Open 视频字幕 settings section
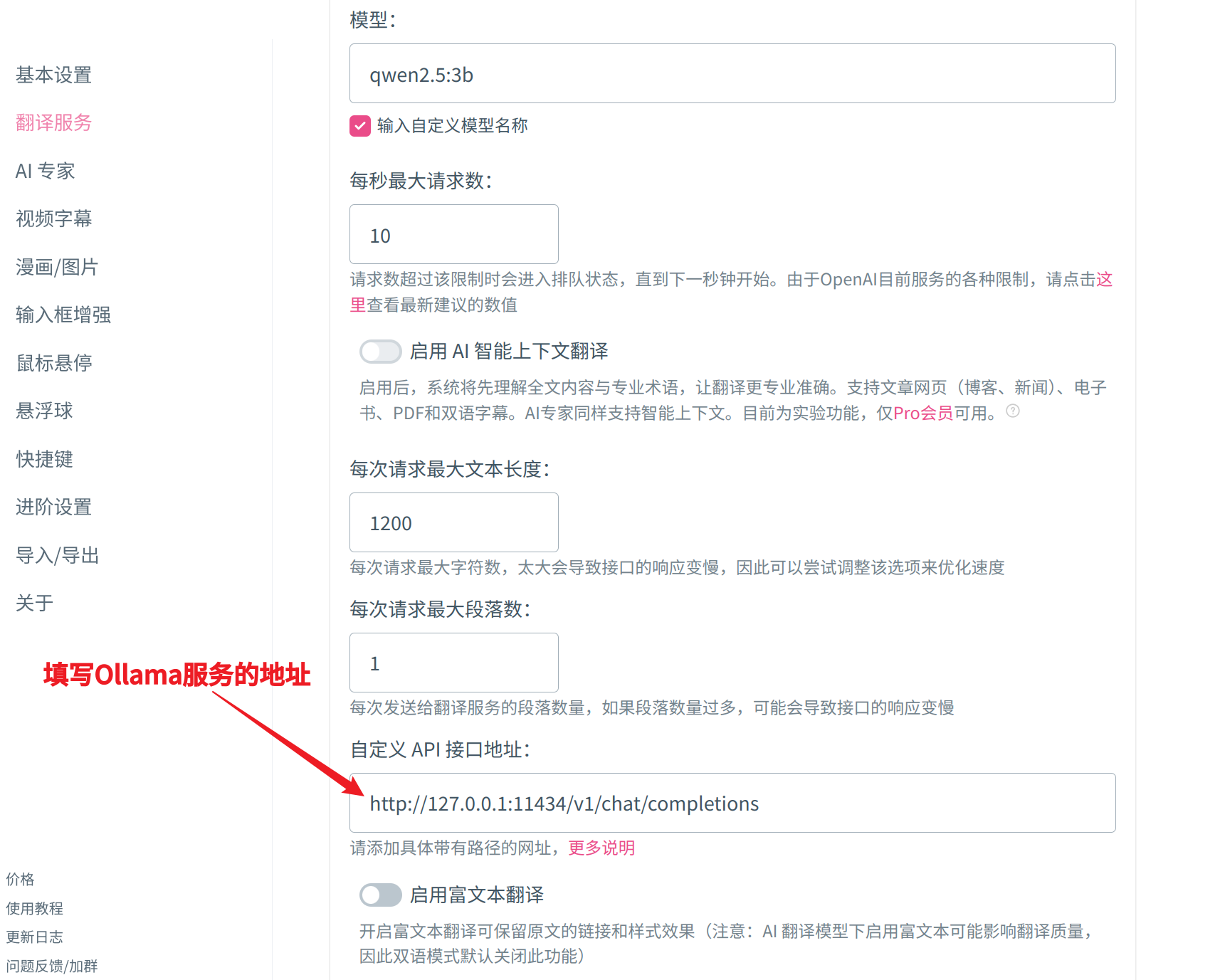The image size is (1220, 980). click(54, 218)
